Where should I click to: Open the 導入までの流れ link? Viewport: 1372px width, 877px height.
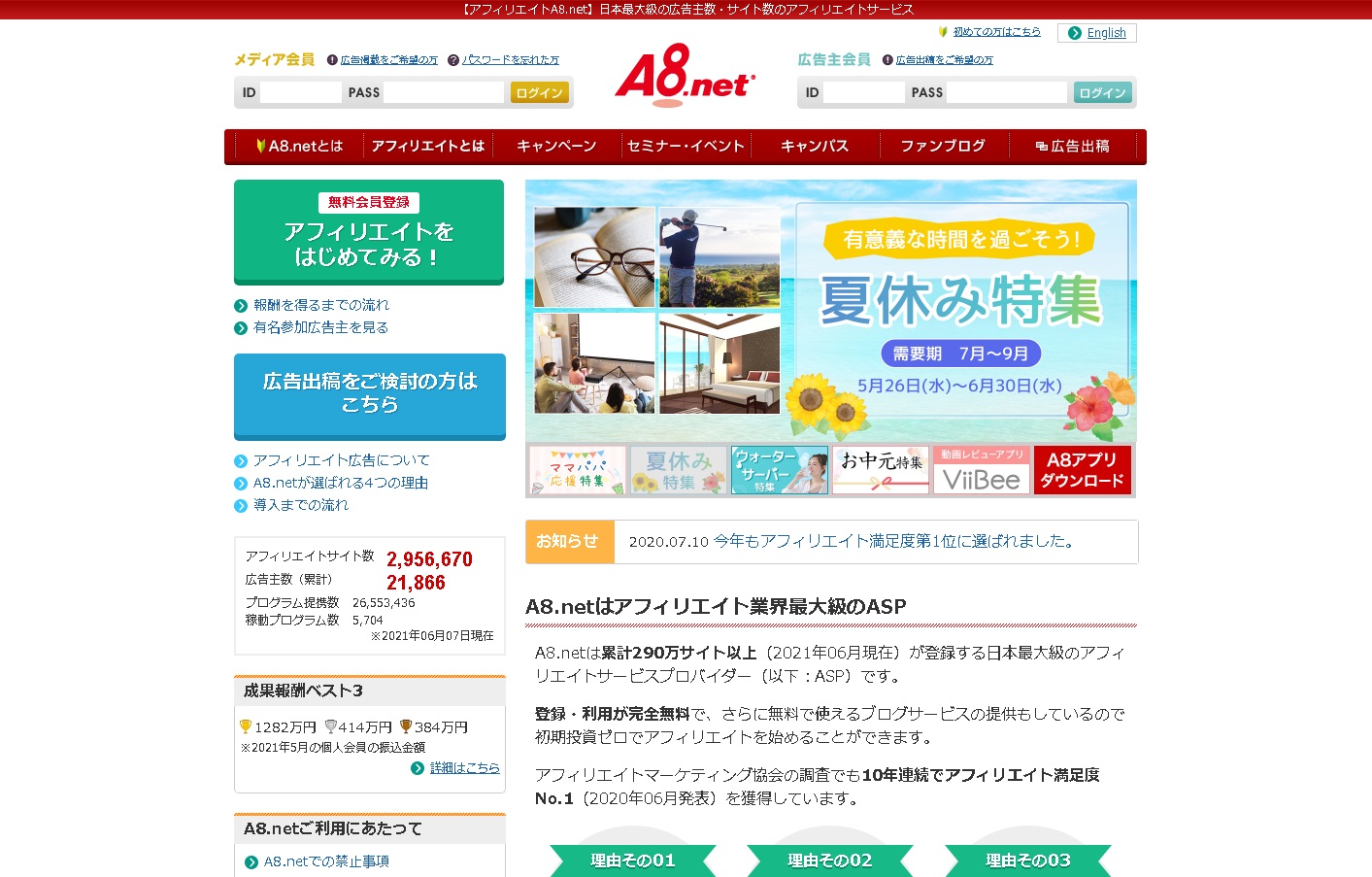tap(301, 505)
